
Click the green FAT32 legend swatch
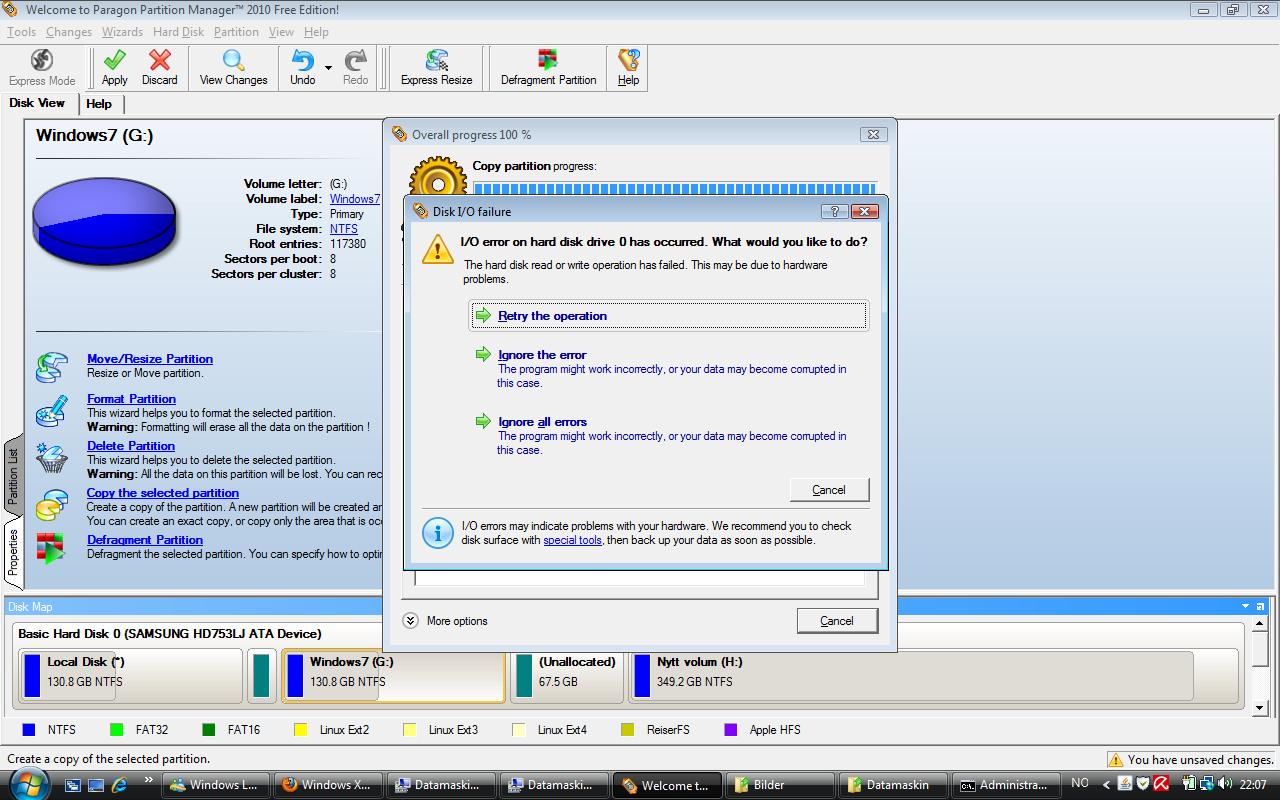(116, 730)
